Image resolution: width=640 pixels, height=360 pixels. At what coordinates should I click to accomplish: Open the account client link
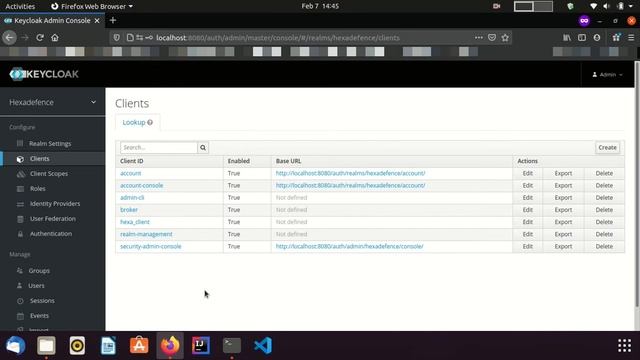[x=131, y=173]
